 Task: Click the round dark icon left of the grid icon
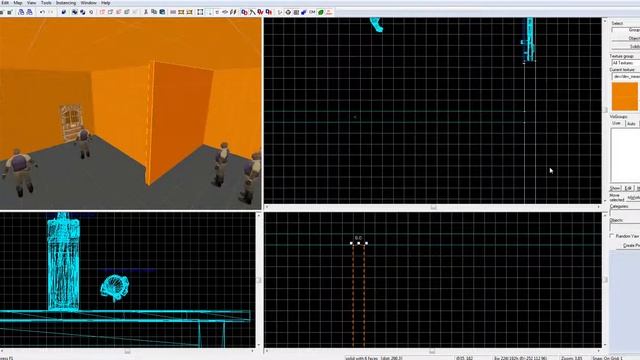coord(288,12)
